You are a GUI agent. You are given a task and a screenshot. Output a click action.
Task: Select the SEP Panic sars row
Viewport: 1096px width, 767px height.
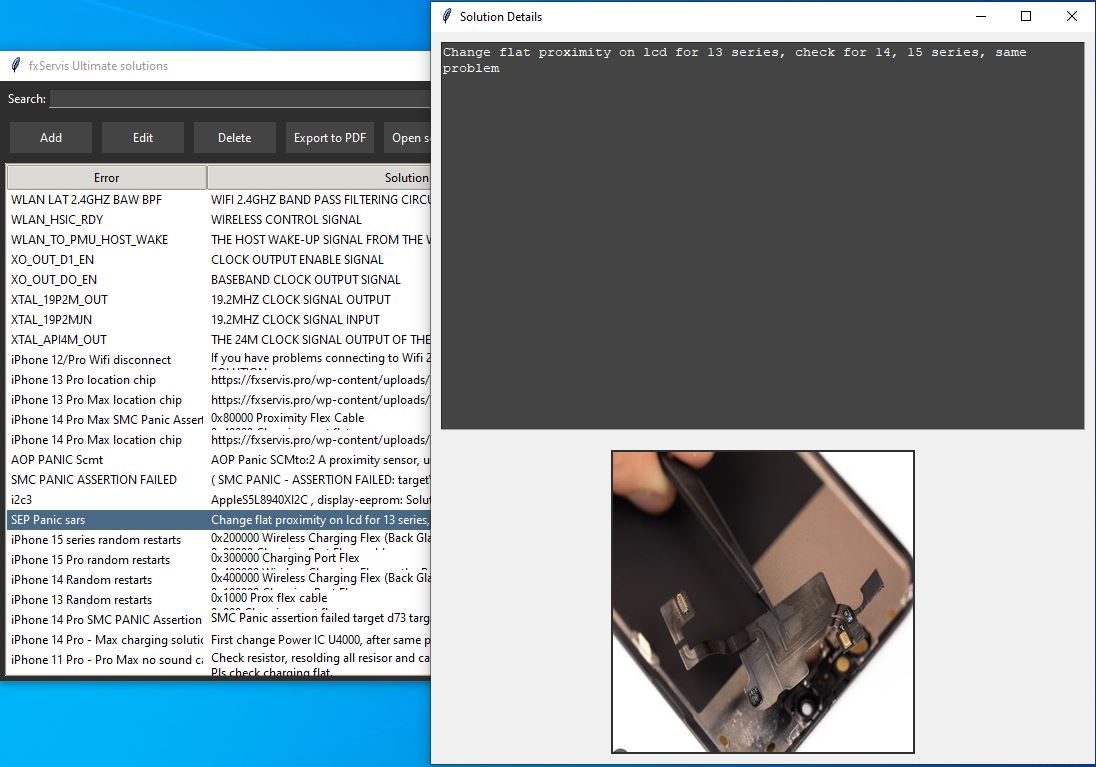point(219,520)
